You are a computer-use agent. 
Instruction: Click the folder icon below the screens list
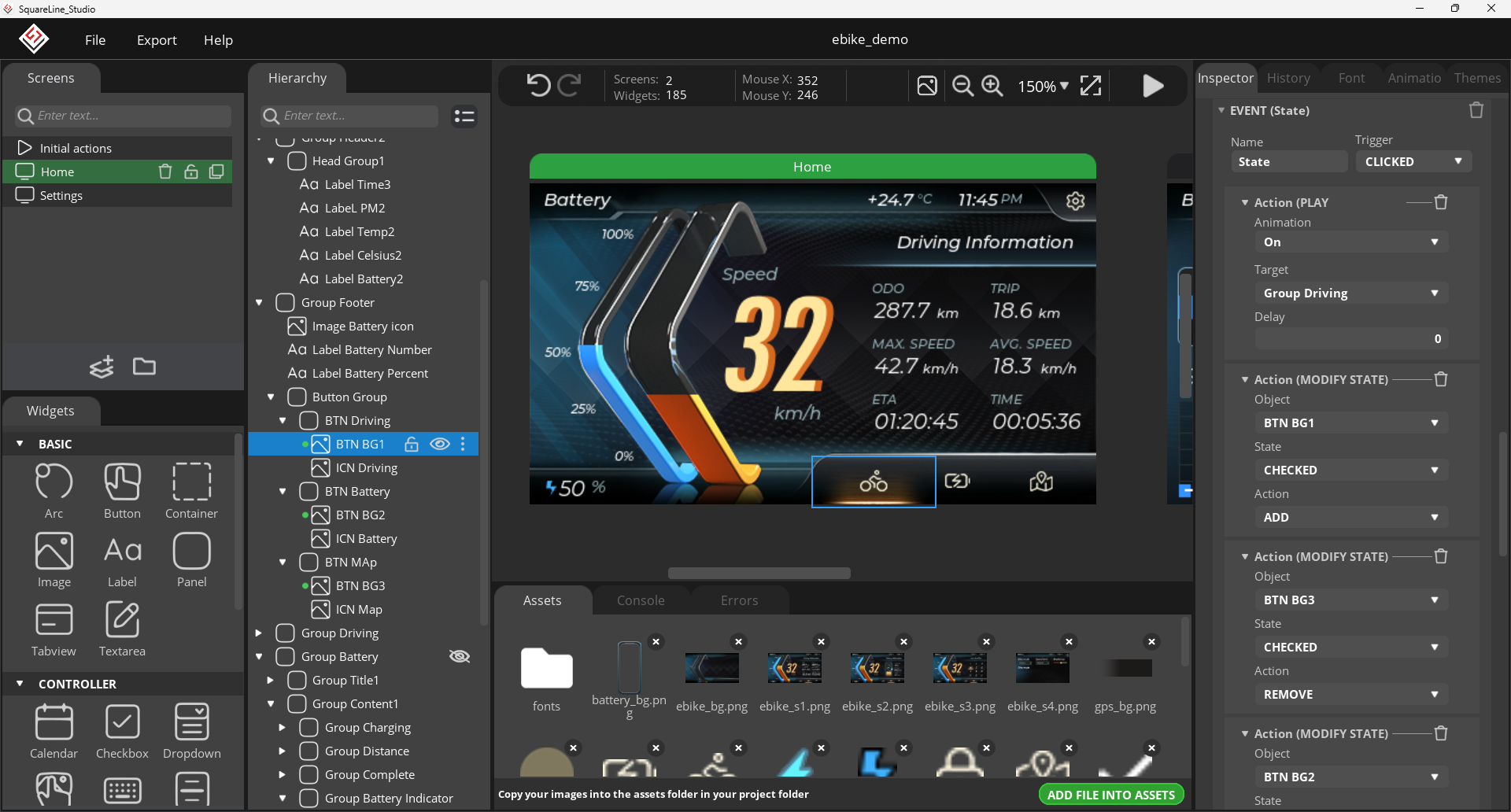(x=144, y=367)
